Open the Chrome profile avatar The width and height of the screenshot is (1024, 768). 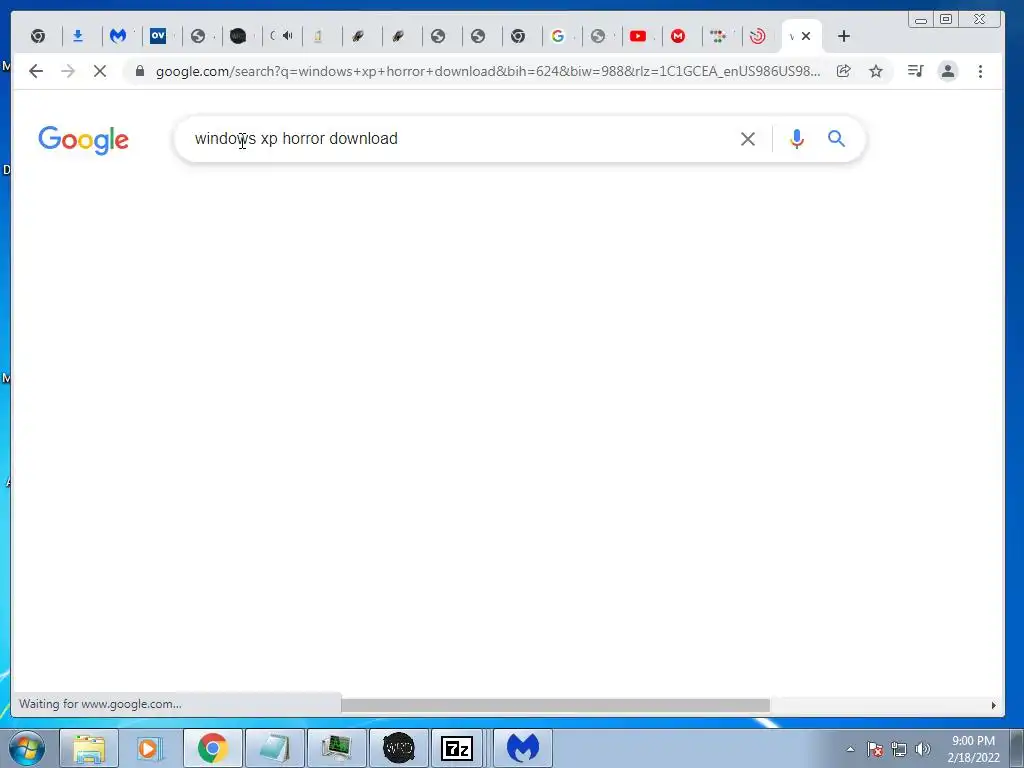(x=948, y=71)
